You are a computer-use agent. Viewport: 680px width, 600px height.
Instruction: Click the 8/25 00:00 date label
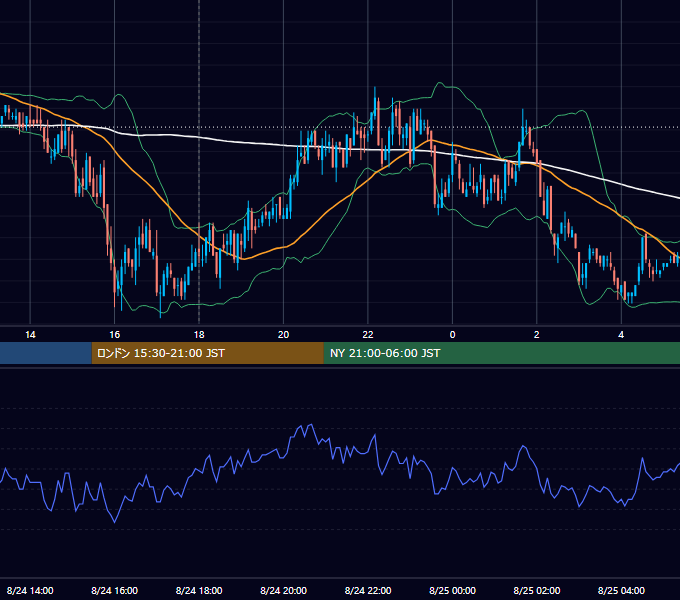click(452, 590)
